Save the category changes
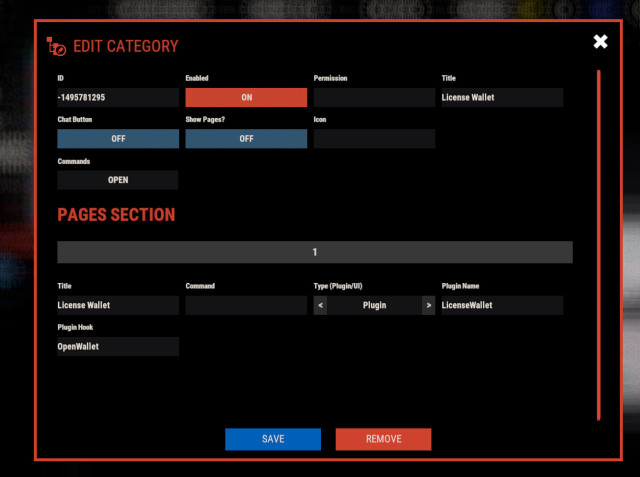 (273, 439)
